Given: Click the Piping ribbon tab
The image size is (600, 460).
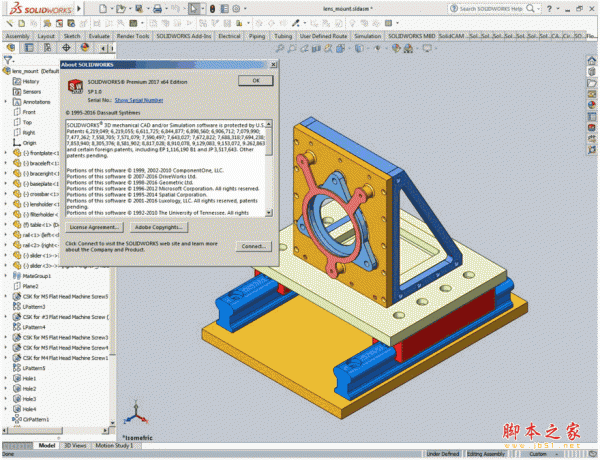Looking at the screenshot, I should 257,36.
